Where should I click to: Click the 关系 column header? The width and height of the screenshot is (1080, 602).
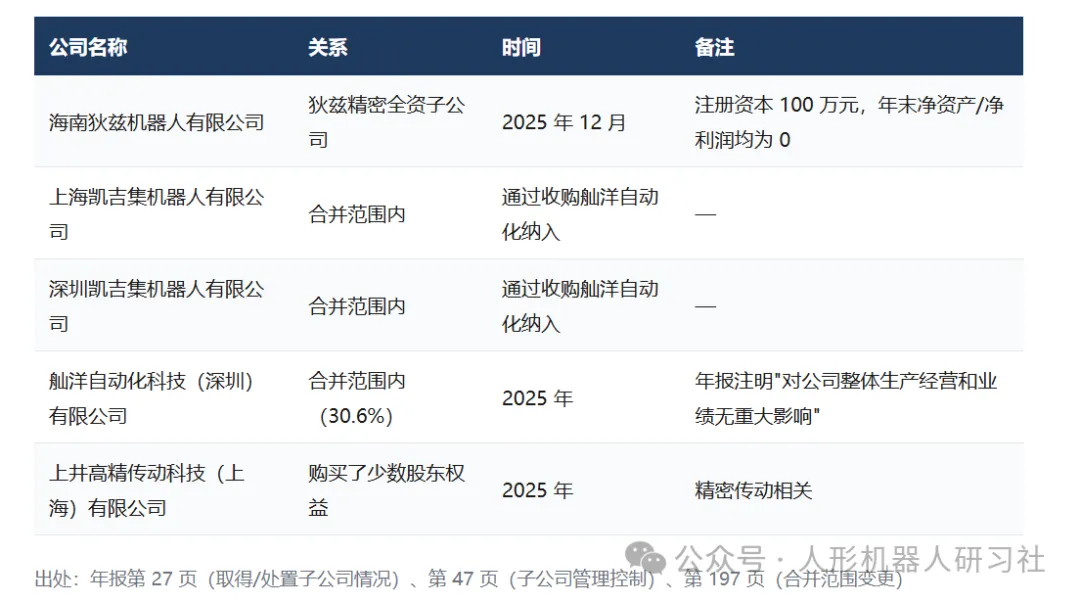click(327, 47)
